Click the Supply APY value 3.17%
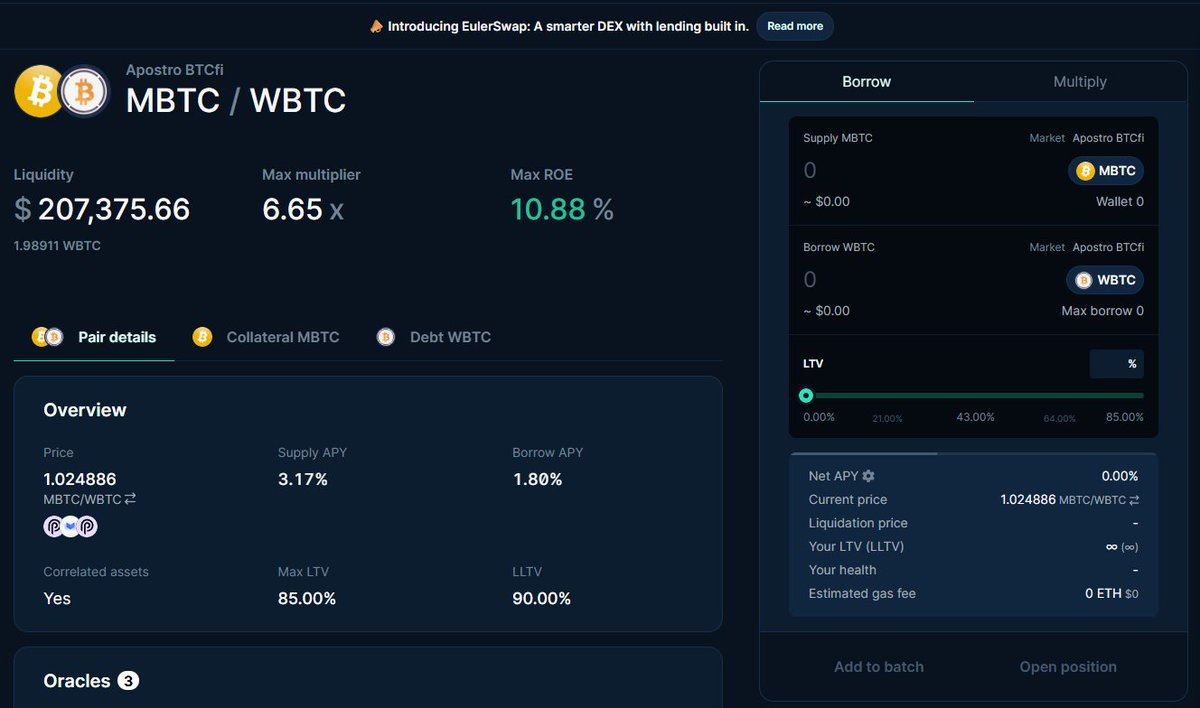Viewport: 1200px width, 708px height. (x=303, y=480)
